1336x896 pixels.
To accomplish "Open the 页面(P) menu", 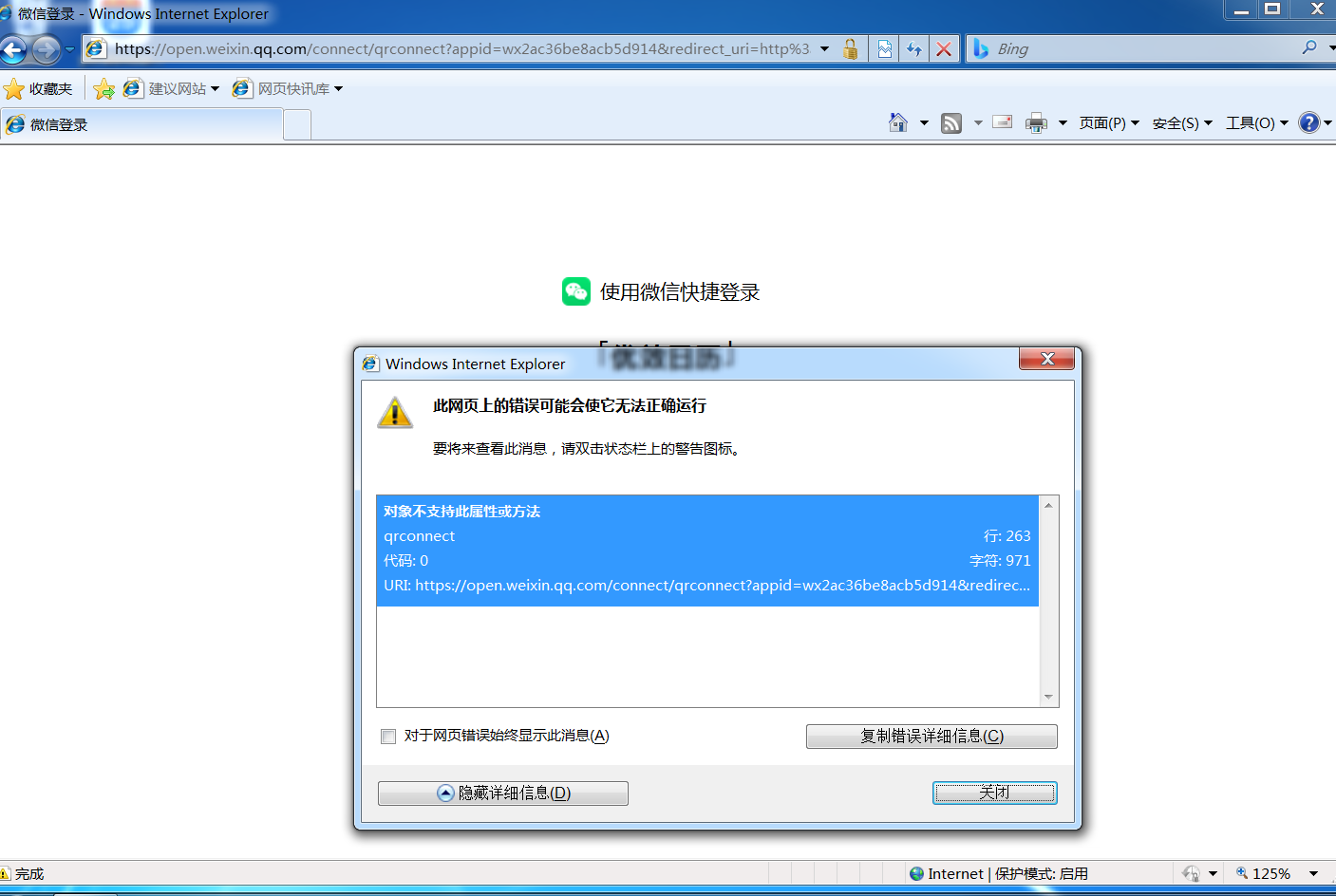I will [x=1109, y=122].
